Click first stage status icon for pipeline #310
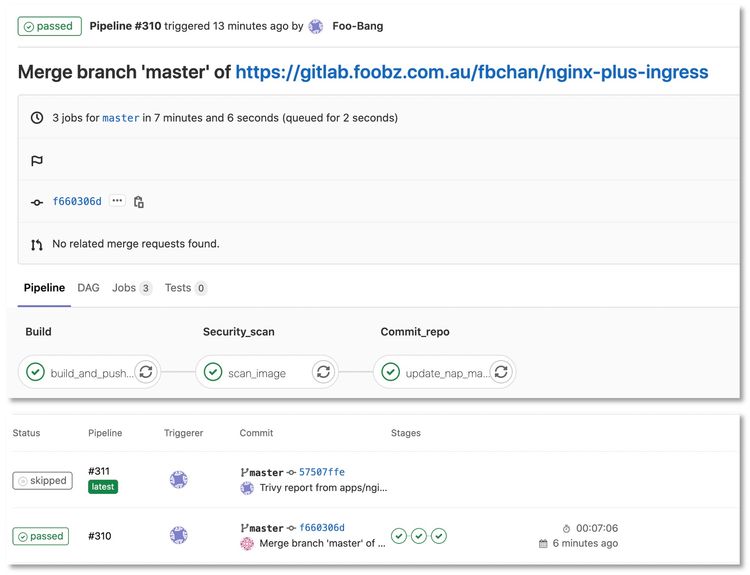This screenshot has height=575, width=750. click(x=399, y=536)
